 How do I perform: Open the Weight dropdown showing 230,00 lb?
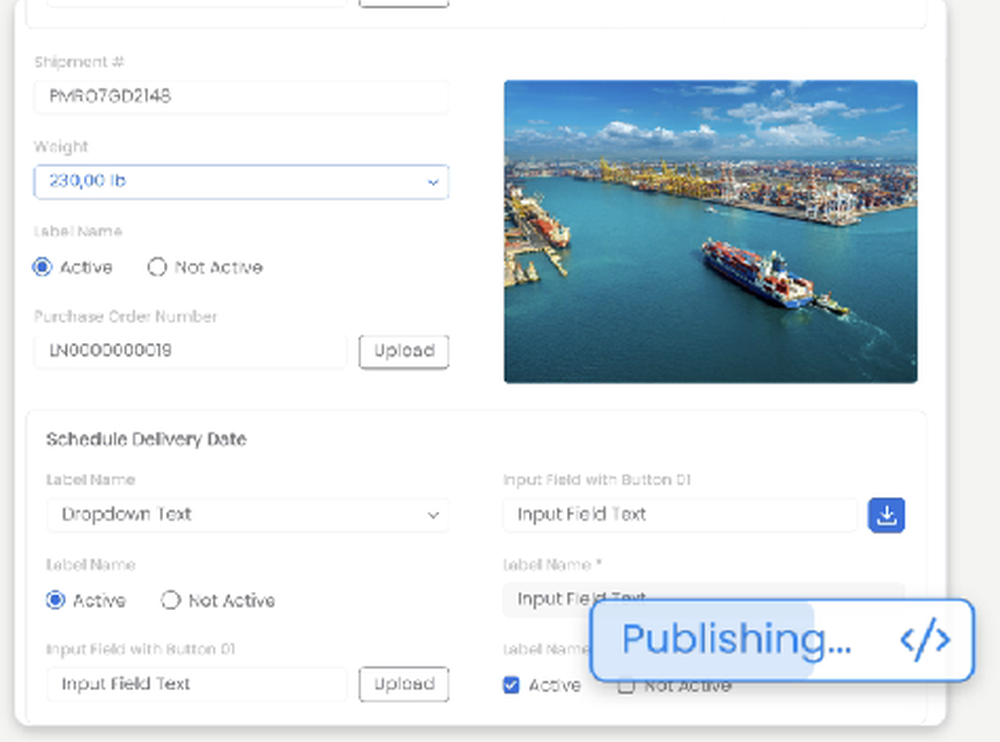click(240, 182)
